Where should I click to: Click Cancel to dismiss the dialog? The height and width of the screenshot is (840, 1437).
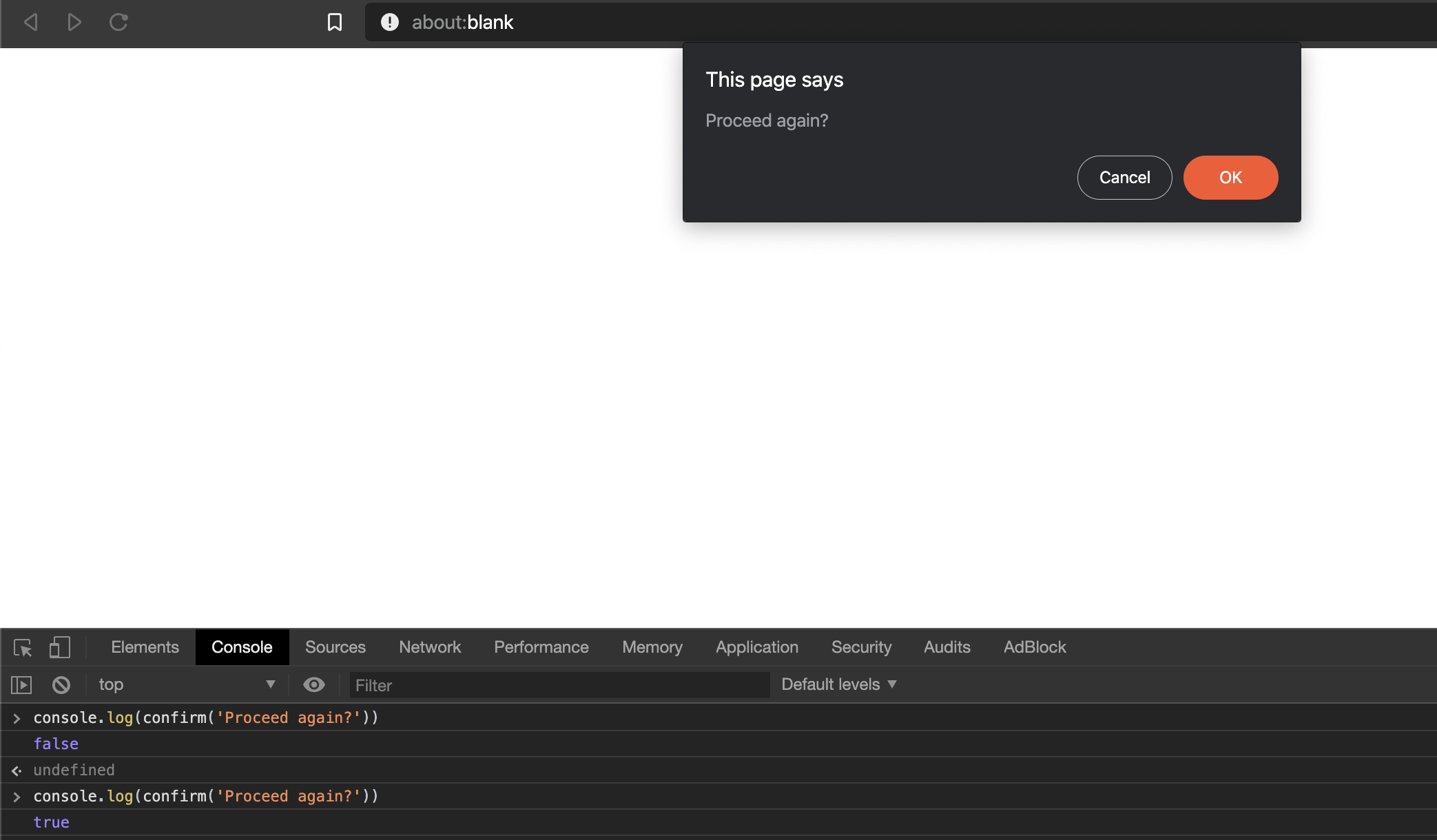coord(1124,177)
